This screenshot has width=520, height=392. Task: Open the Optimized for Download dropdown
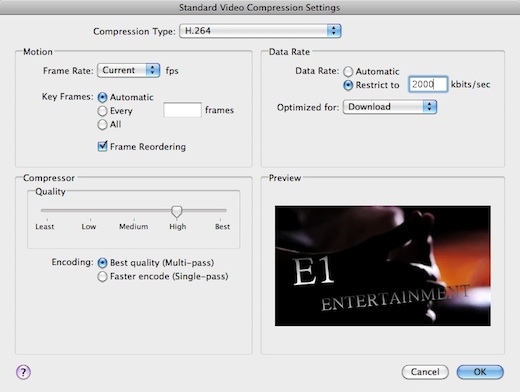pyautogui.click(x=390, y=107)
